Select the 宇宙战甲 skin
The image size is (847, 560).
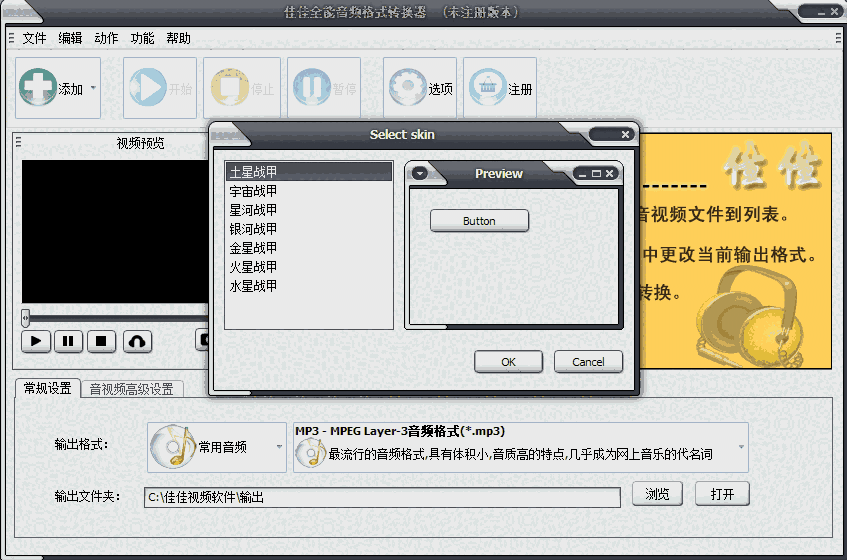point(309,191)
